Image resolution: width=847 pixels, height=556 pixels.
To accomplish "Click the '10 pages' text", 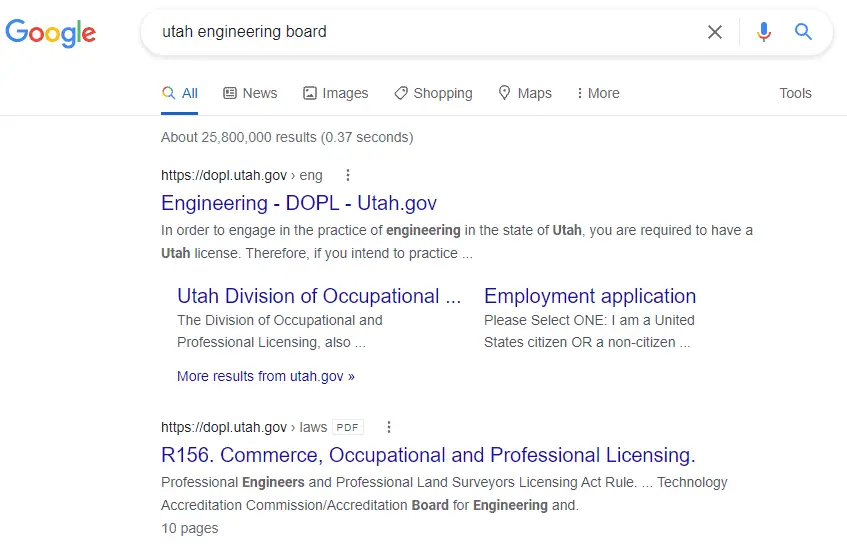I will (190, 528).
